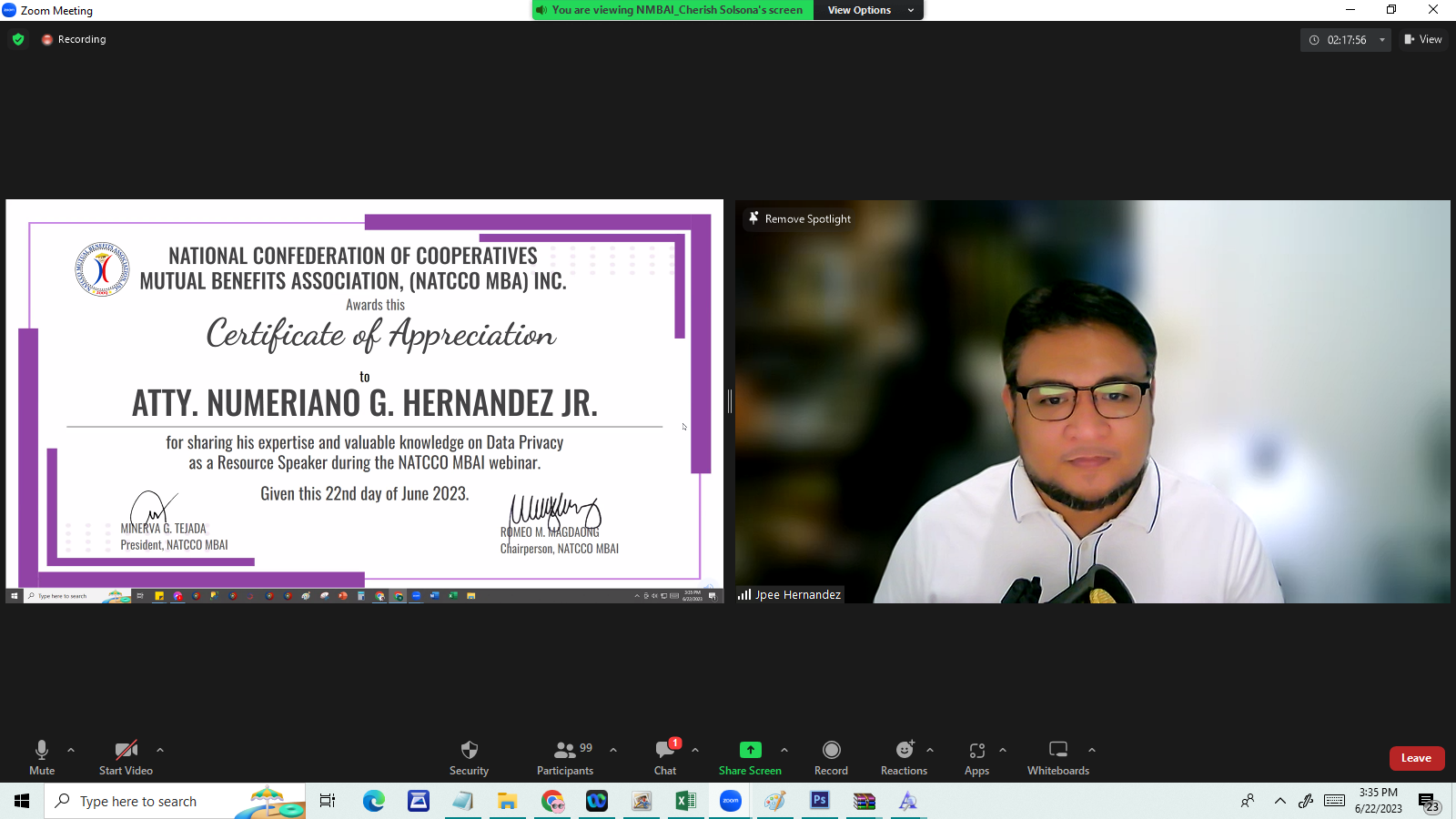Image resolution: width=1456 pixels, height=819 pixels.
Task: Open WinRAR from the taskbar
Action: point(864,801)
